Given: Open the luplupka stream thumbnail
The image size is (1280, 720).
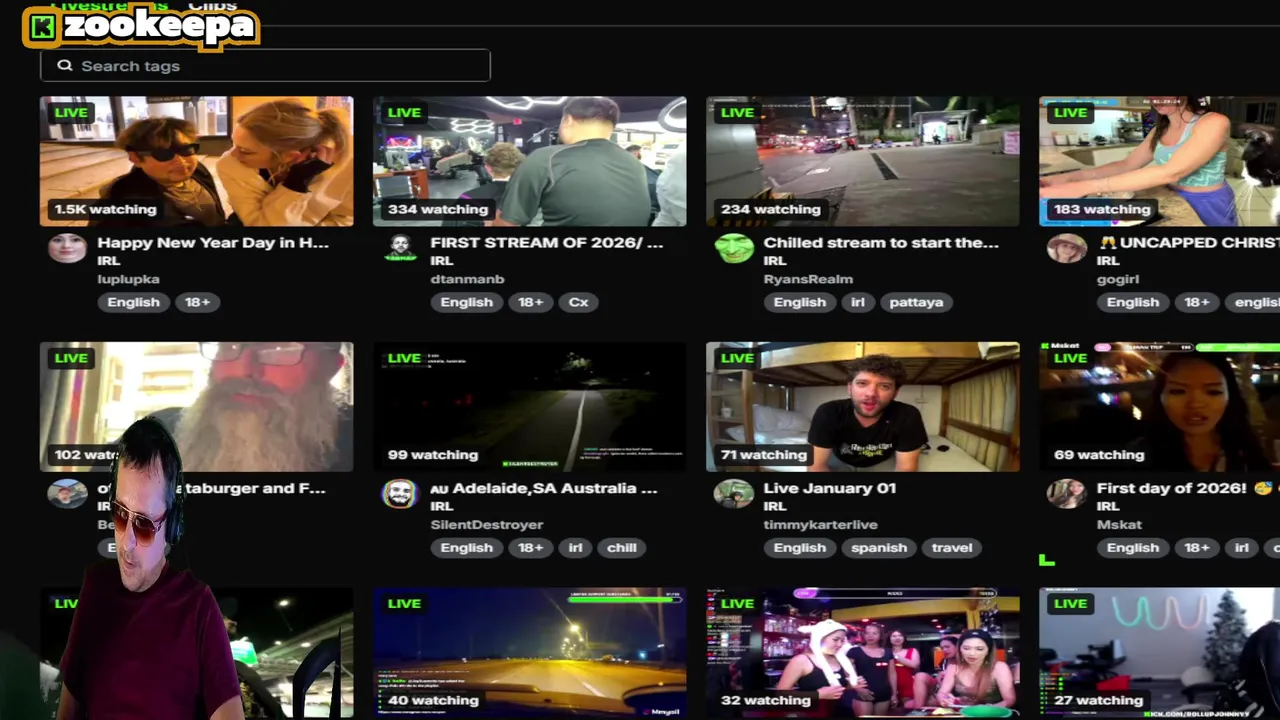Looking at the screenshot, I should (x=196, y=161).
